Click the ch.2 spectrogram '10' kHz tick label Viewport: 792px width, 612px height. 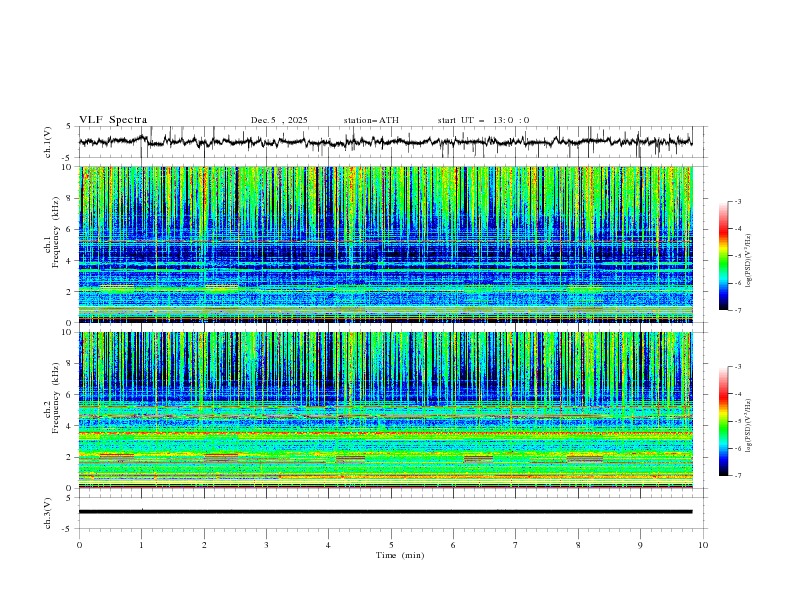point(69,332)
